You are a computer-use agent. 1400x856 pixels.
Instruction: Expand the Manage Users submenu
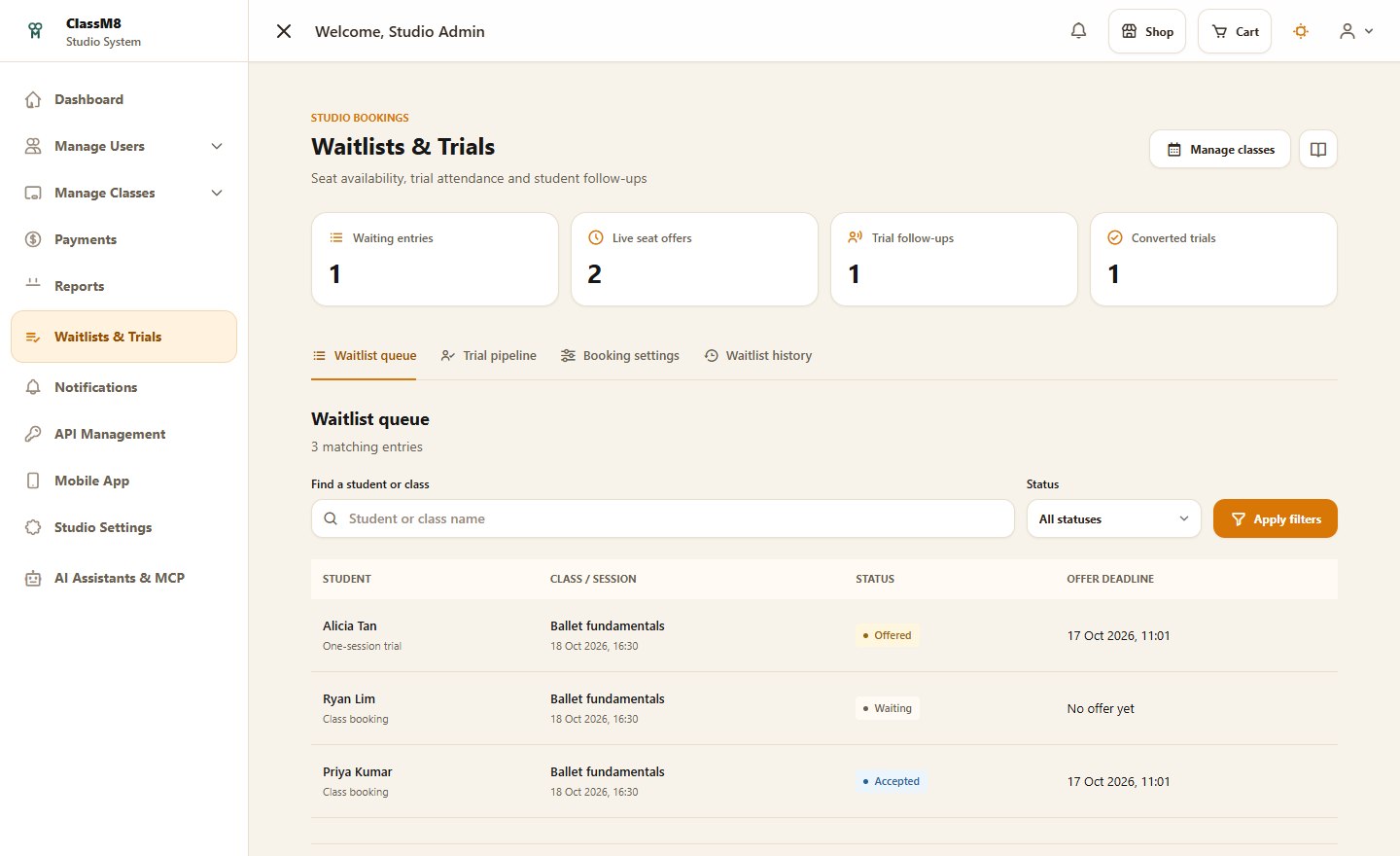[x=217, y=146]
